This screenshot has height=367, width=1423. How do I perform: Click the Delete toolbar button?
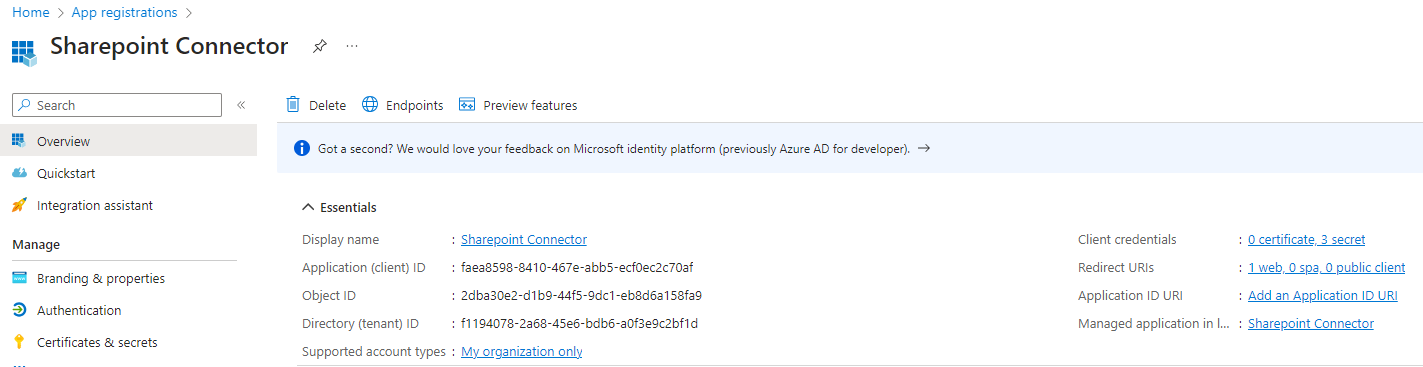tap(316, 105)
